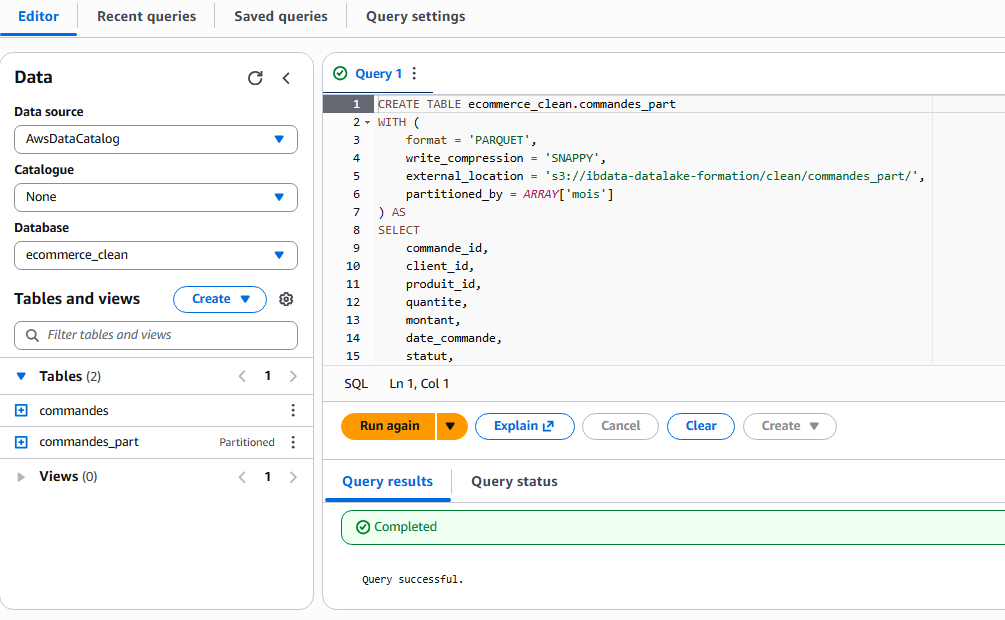Go to previous Tables page
Screen dimensions: 1005x620
coord(242,376)
